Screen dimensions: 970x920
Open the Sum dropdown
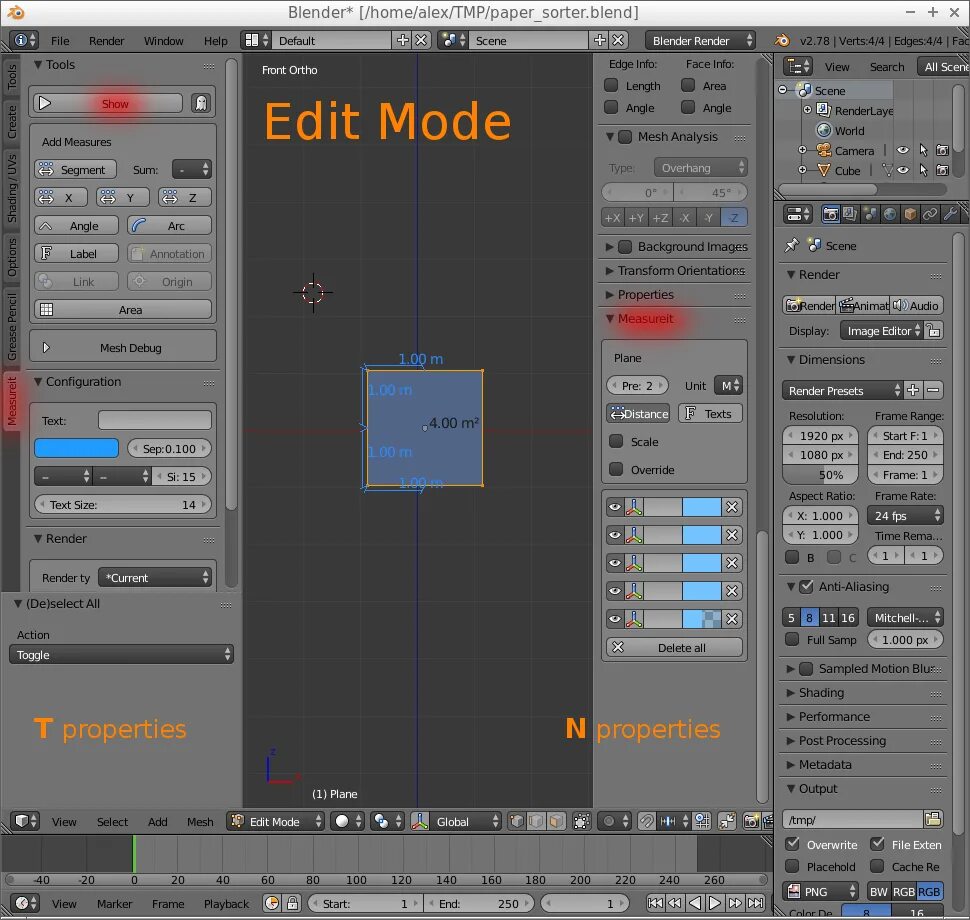192,170
